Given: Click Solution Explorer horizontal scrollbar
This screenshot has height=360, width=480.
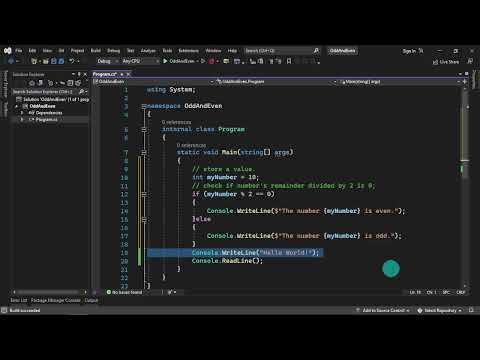Looking at the screenshot, I should (x=50, y=292).
